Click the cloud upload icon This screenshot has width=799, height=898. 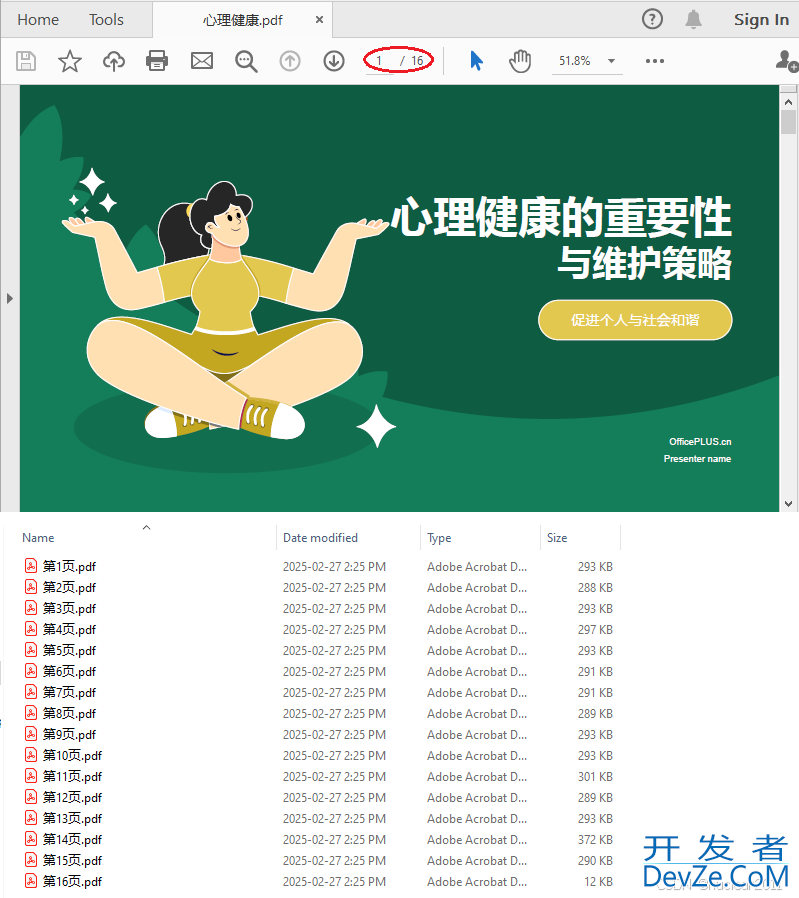(114, 61)
